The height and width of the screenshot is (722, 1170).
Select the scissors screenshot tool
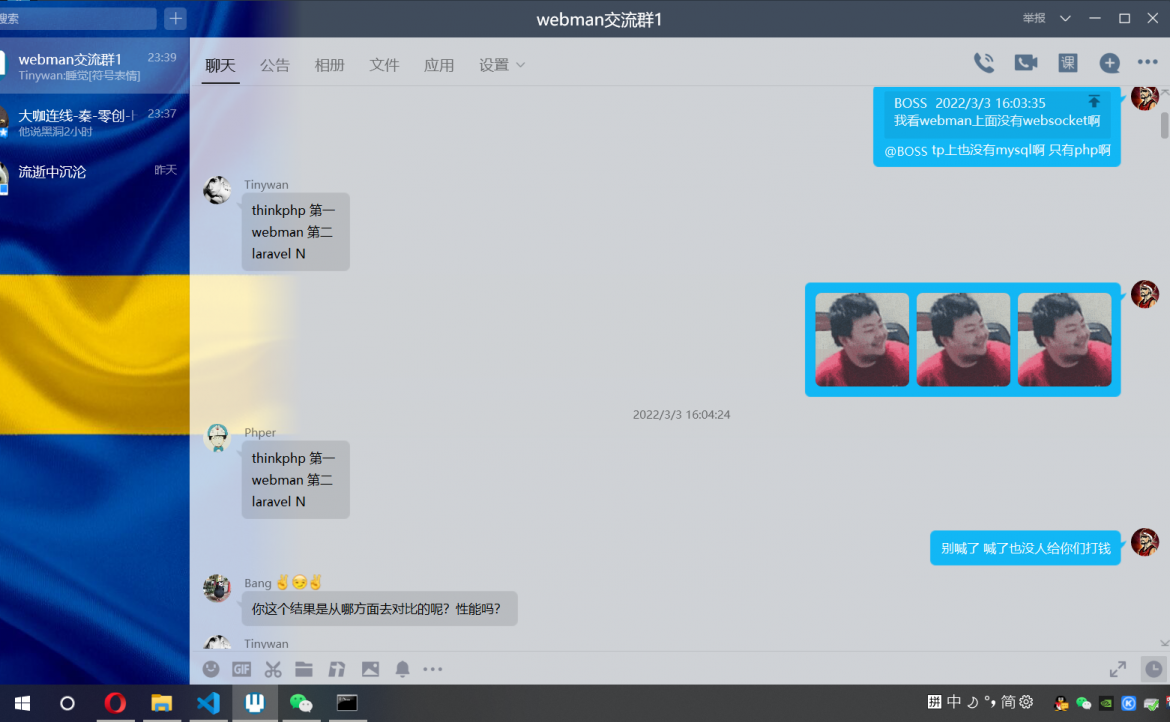(x=273, y=669)
